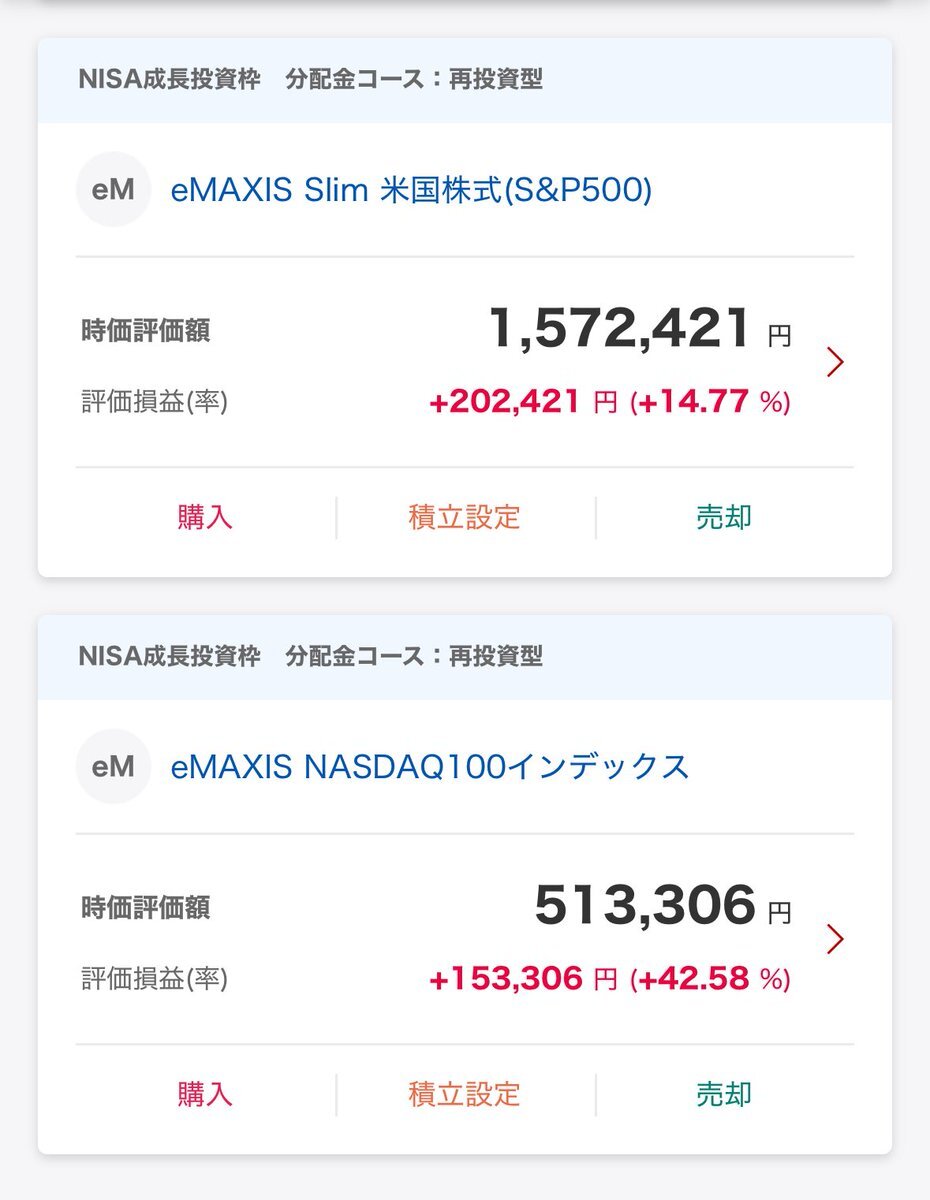The height and width of the screenshot is (1200, 930).
Task: Click the eM icon beside the NASDAQ100 fund
Action: 113,766
